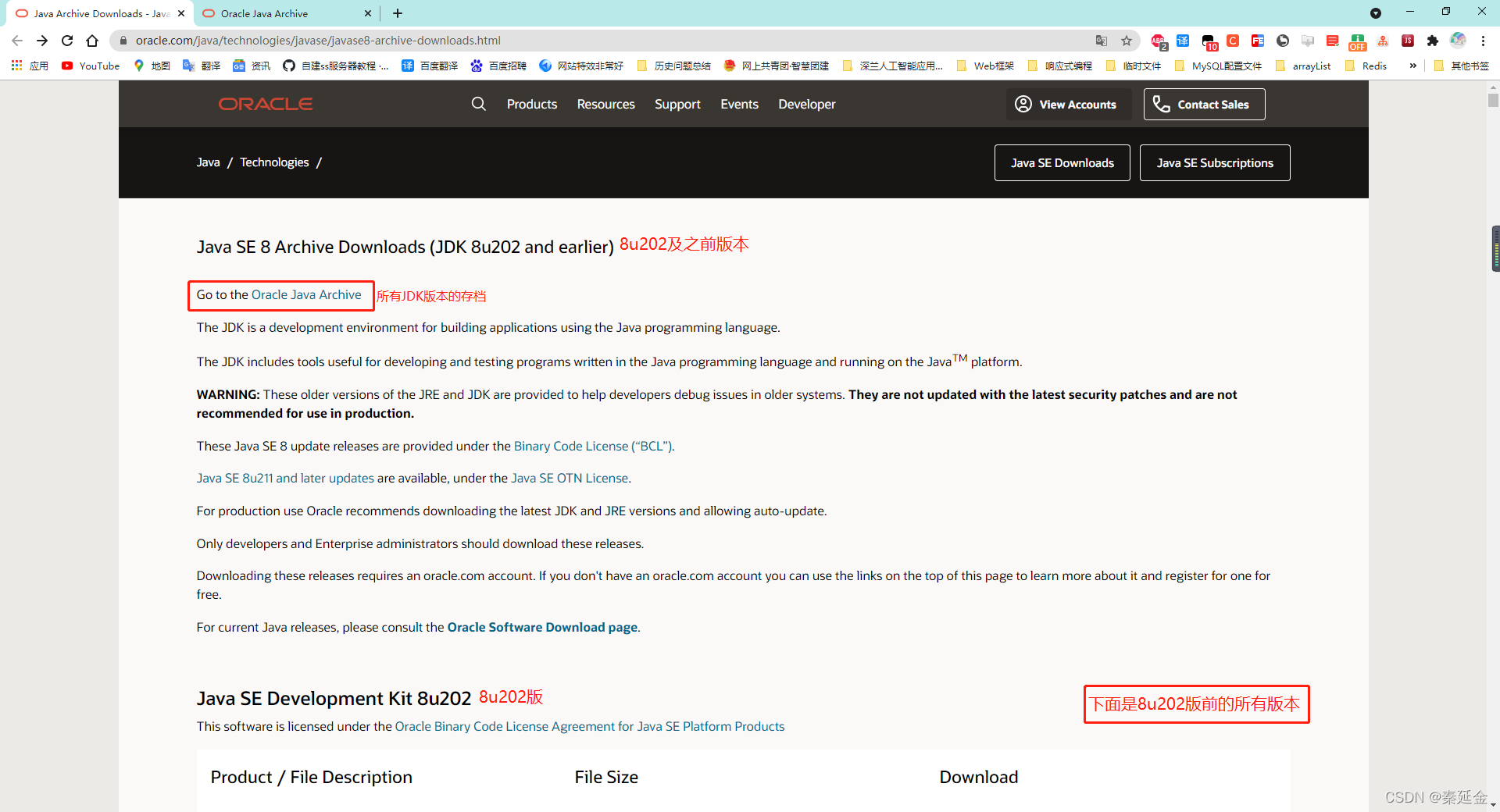Click the red FE extension icon
This screenshot has height=812, width=1500.
point(1258,41)
